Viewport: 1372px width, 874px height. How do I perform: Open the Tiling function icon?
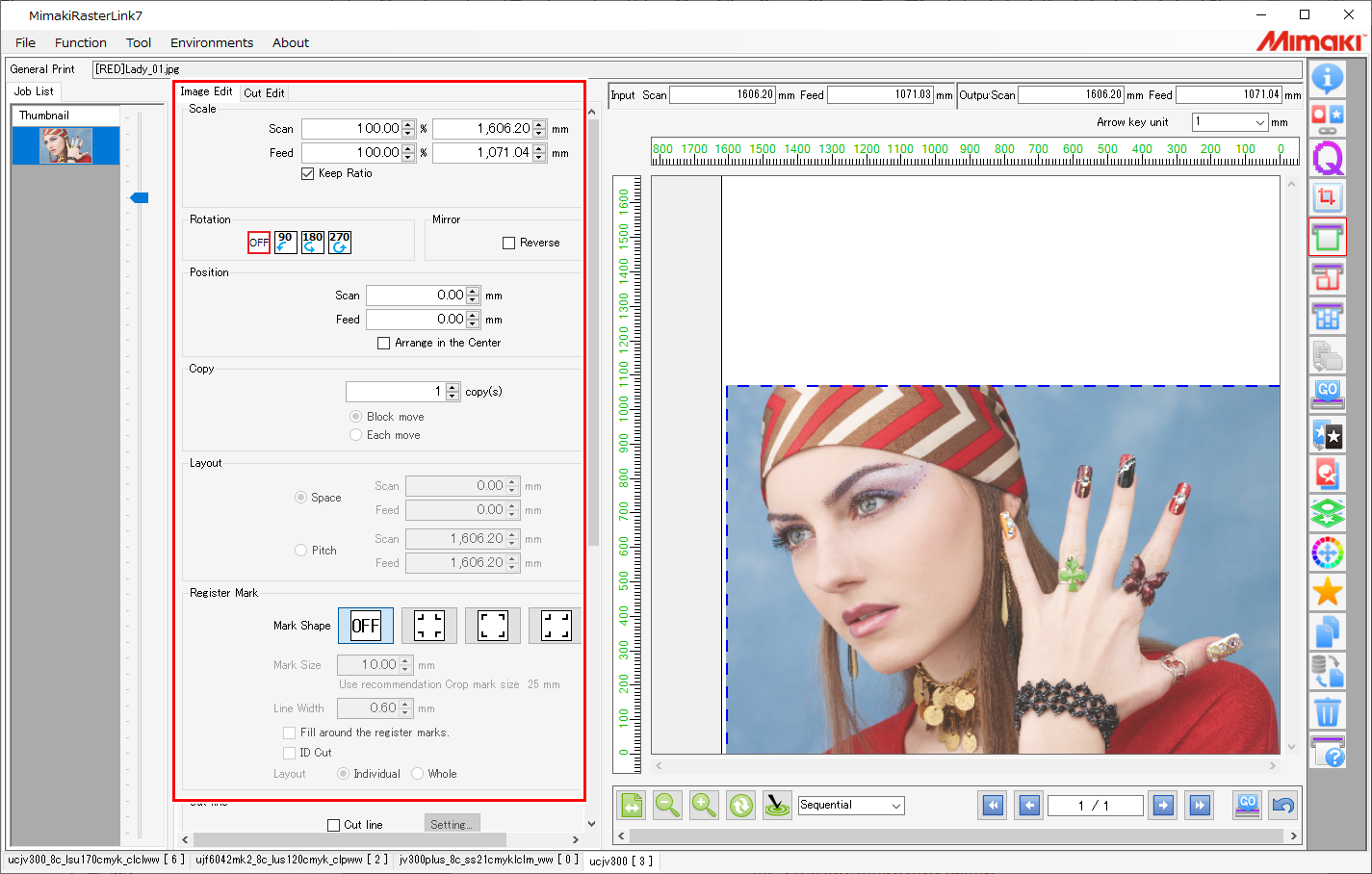1328,316
